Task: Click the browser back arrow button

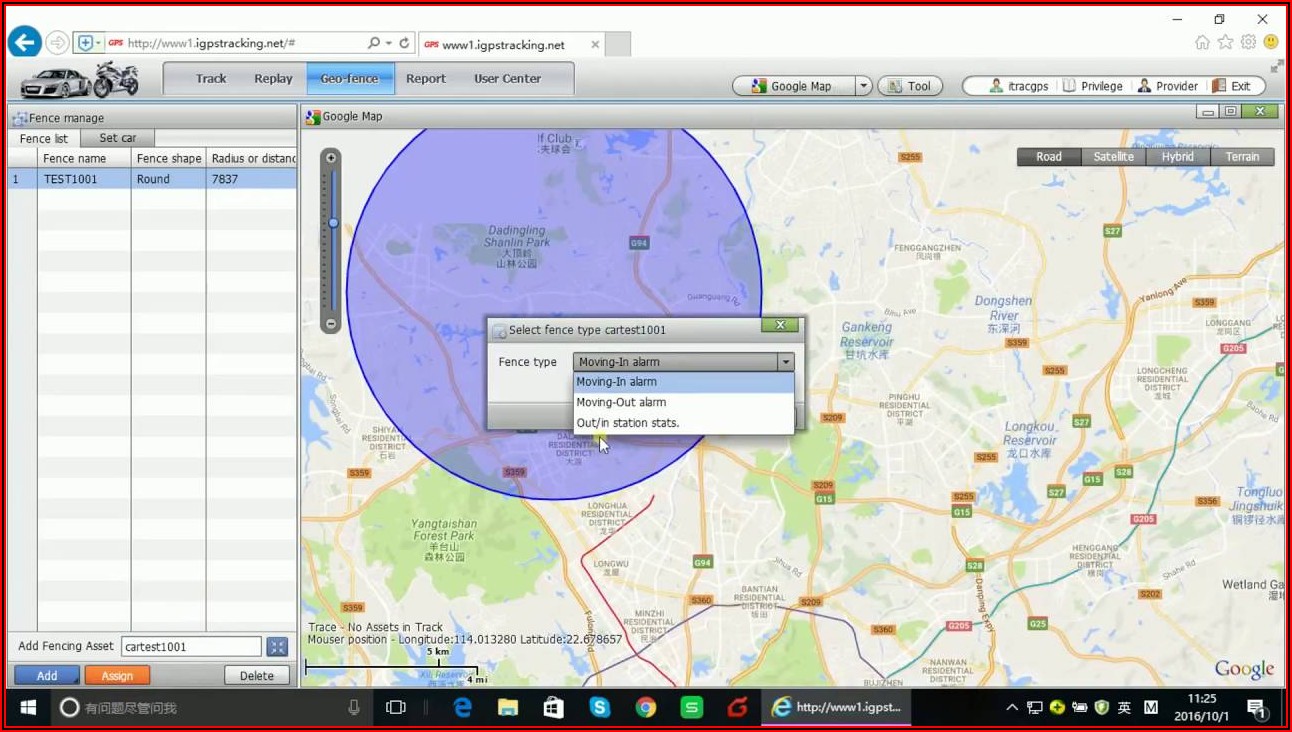Action: (24, 42)
